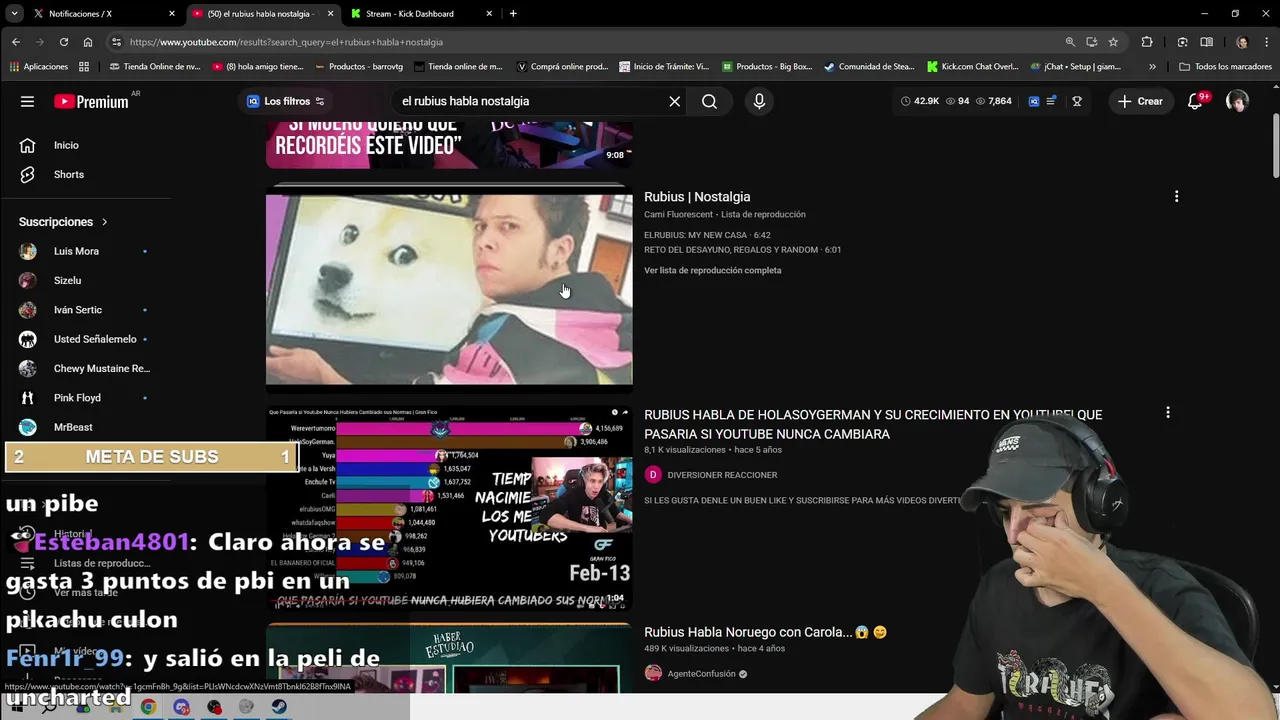Click the YouTube URL address bar

pos(590,42)
